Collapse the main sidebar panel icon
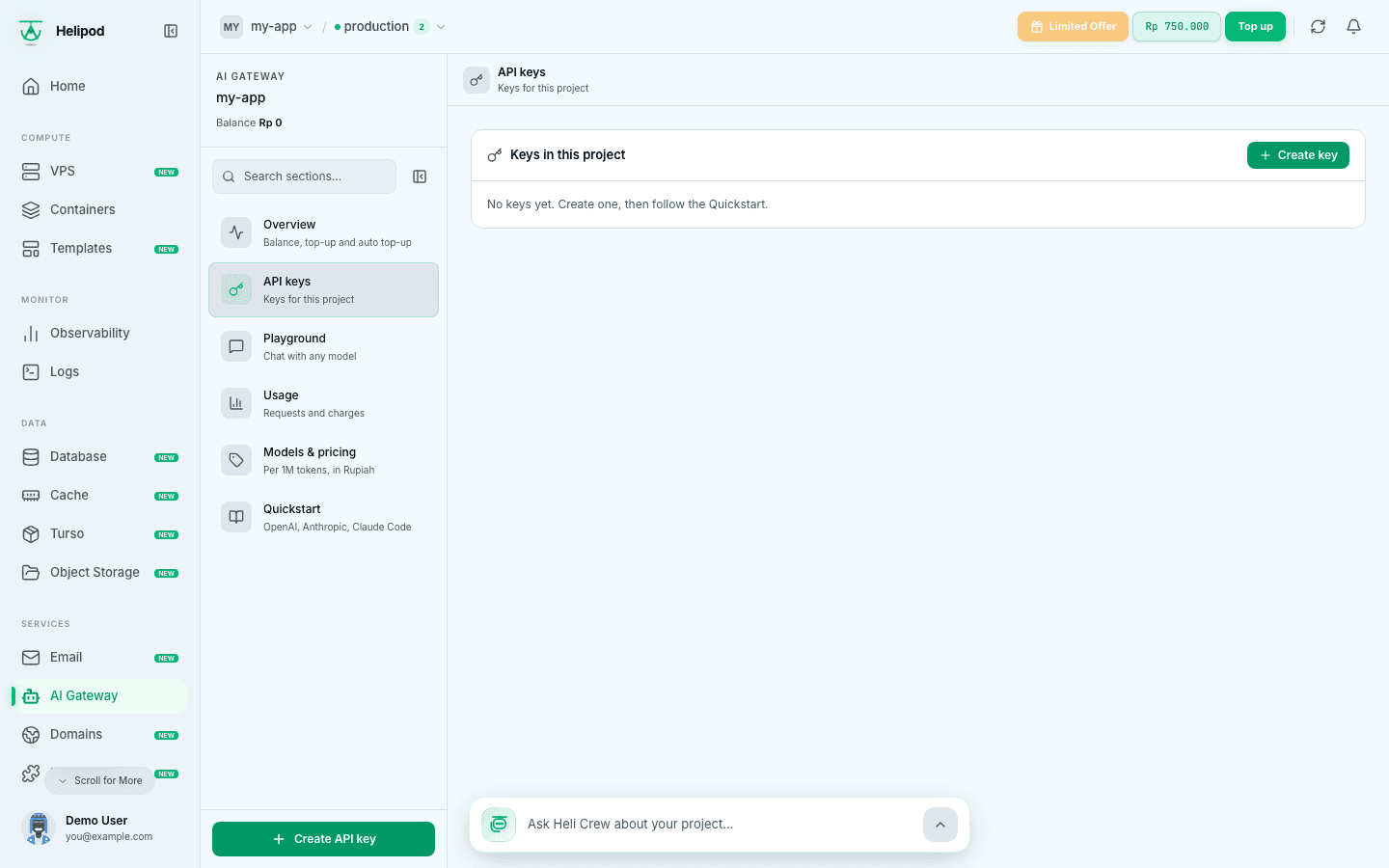The image size is (1389, 868). click(x=171, y=31)
